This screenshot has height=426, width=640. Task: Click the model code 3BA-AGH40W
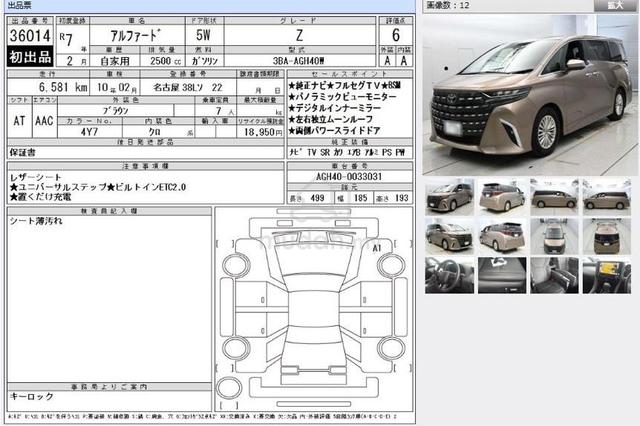pos(299,61)
